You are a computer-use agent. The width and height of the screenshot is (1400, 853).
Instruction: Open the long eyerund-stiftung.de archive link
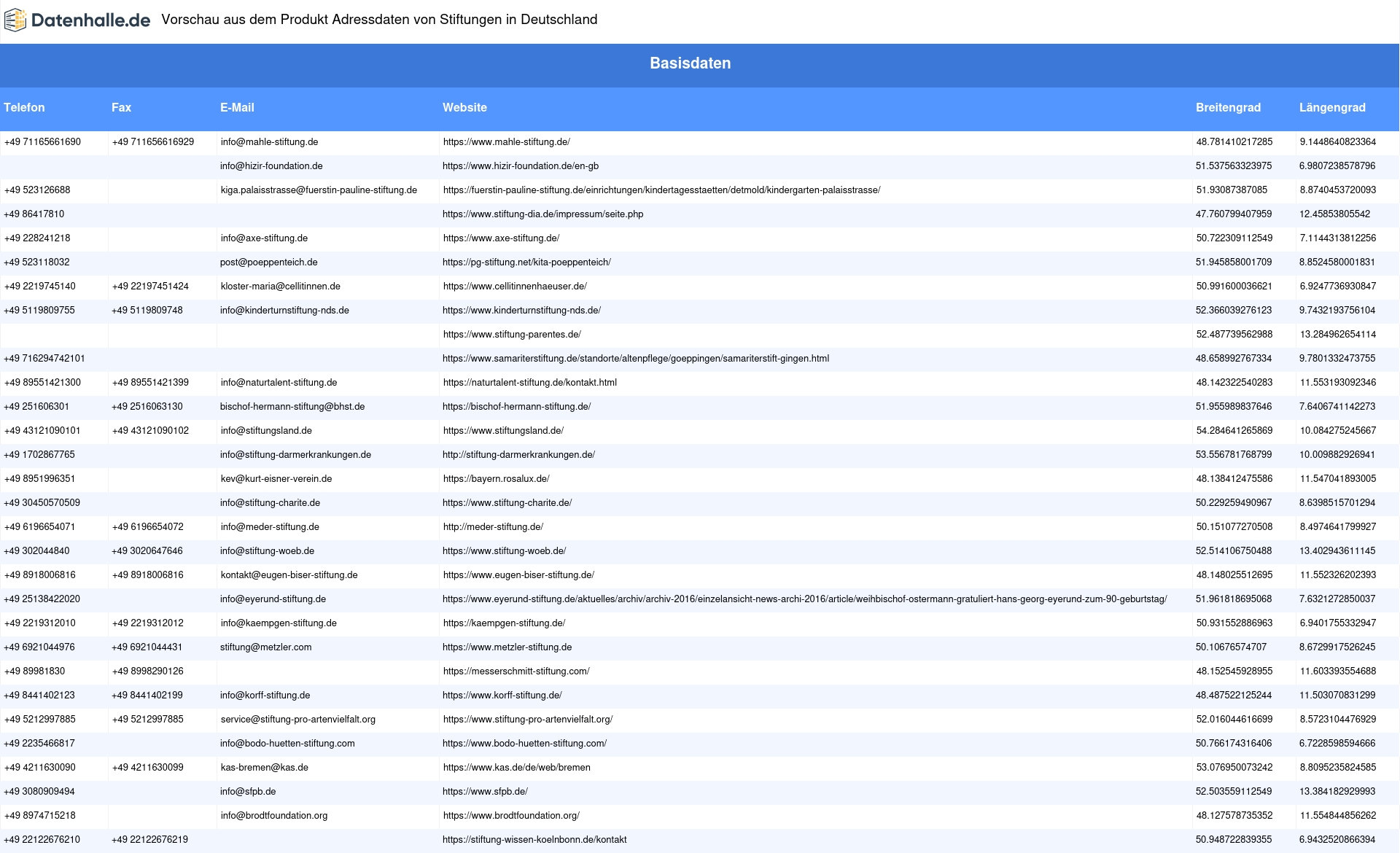pyautogui.click(x=804, y=599)
